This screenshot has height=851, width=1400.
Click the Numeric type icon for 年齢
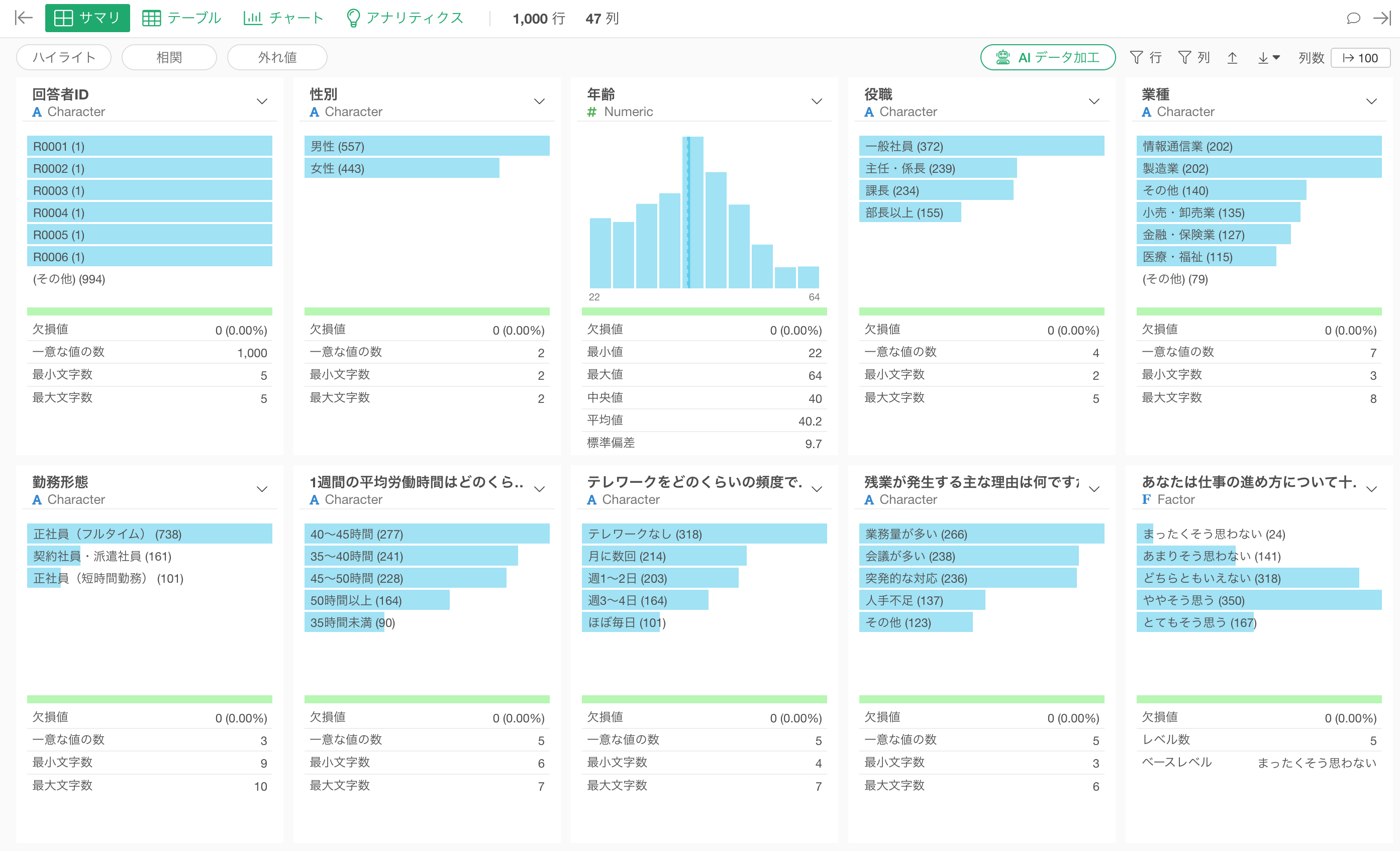[x=591, y=112]
